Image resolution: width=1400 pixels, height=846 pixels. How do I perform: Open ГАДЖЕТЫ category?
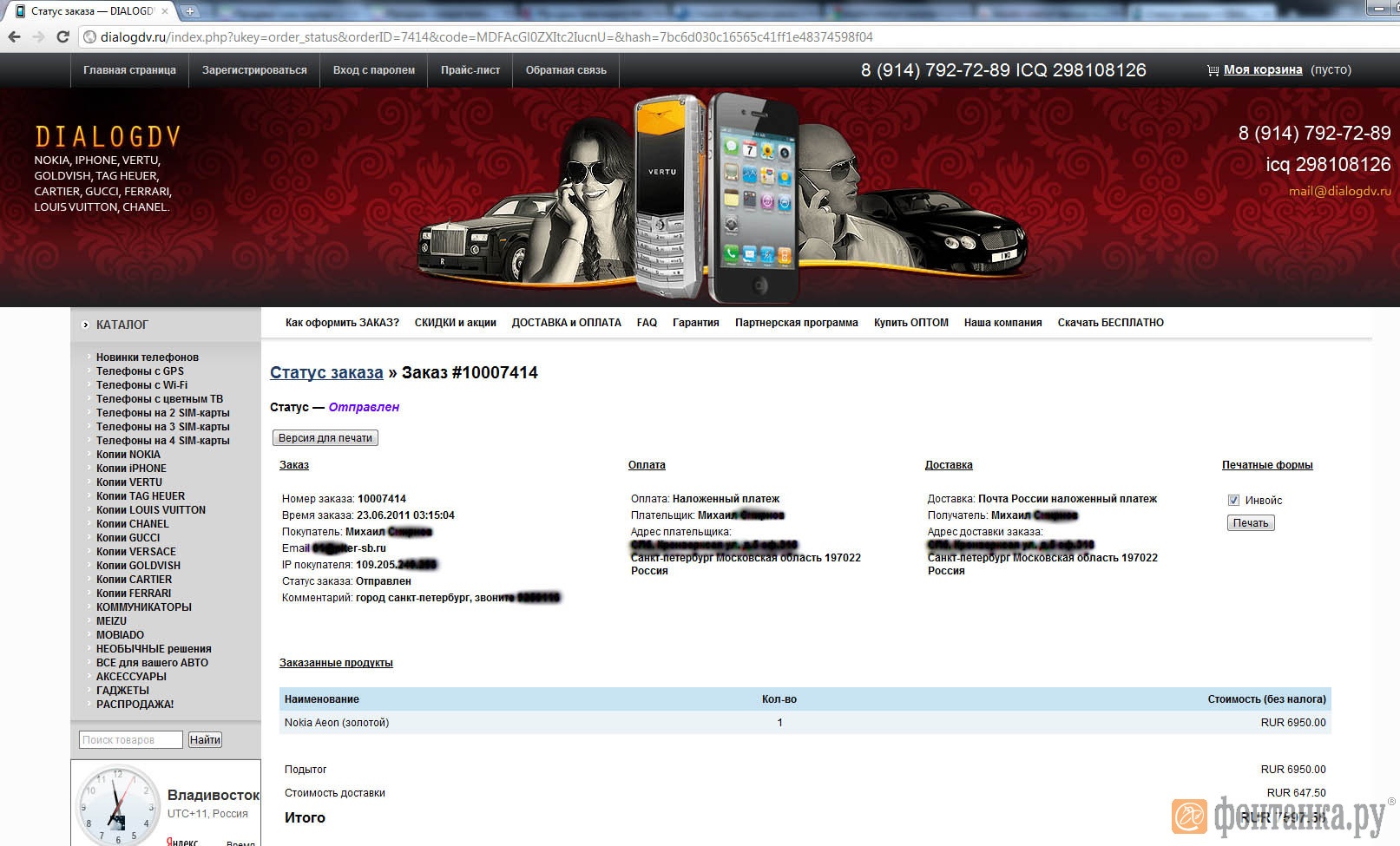[122, 691]
